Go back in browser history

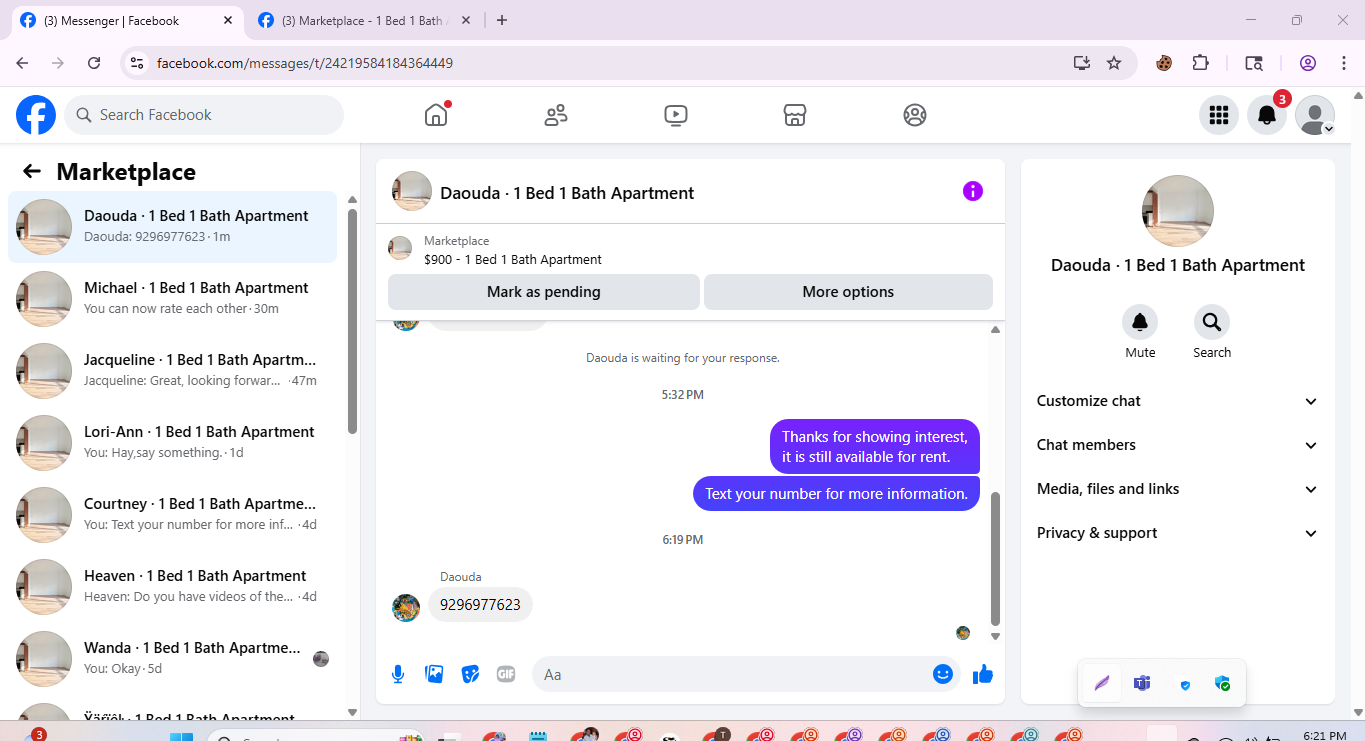pos(22,63)
